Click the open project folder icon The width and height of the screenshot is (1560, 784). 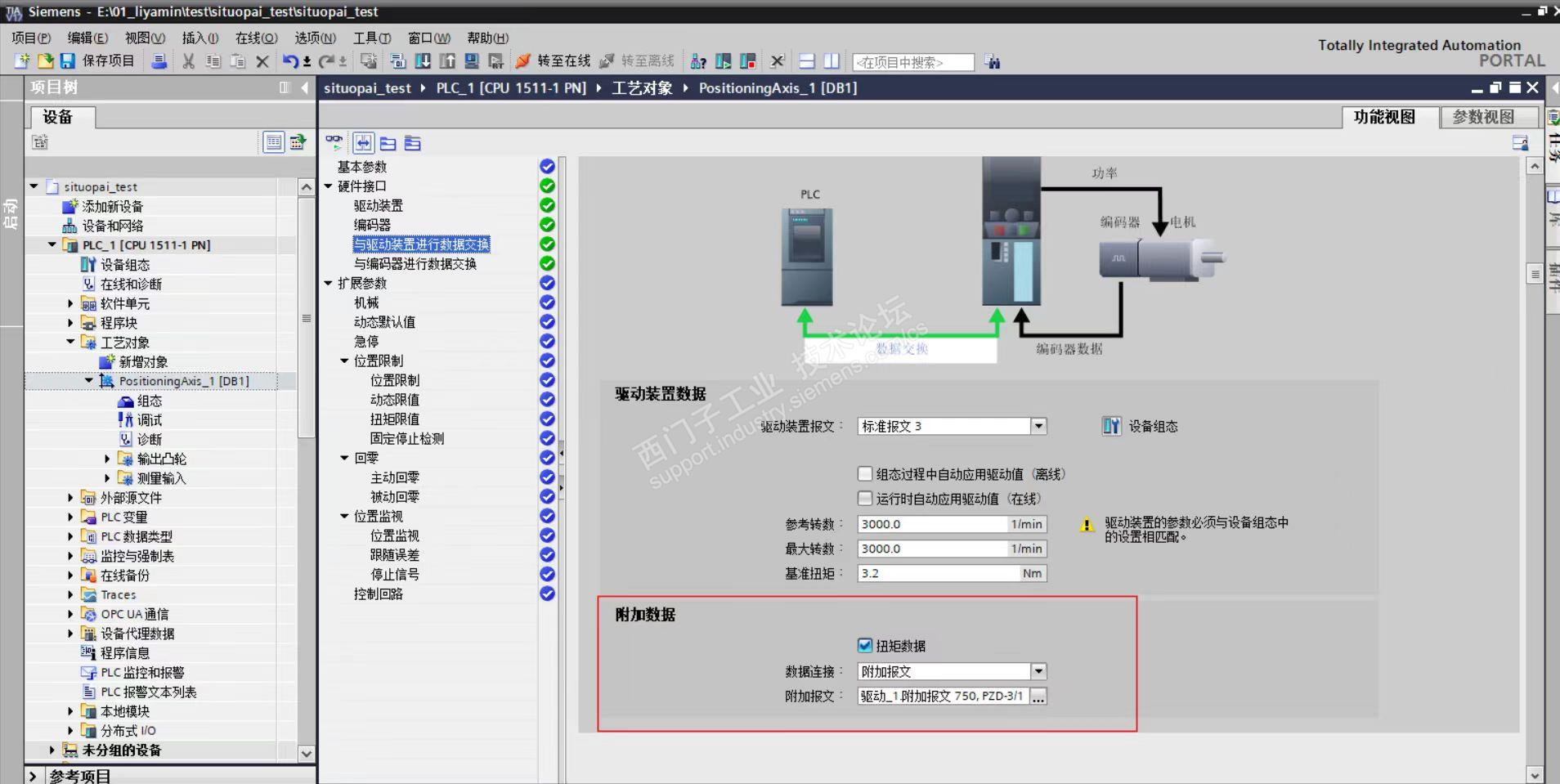tap(45, 61)
